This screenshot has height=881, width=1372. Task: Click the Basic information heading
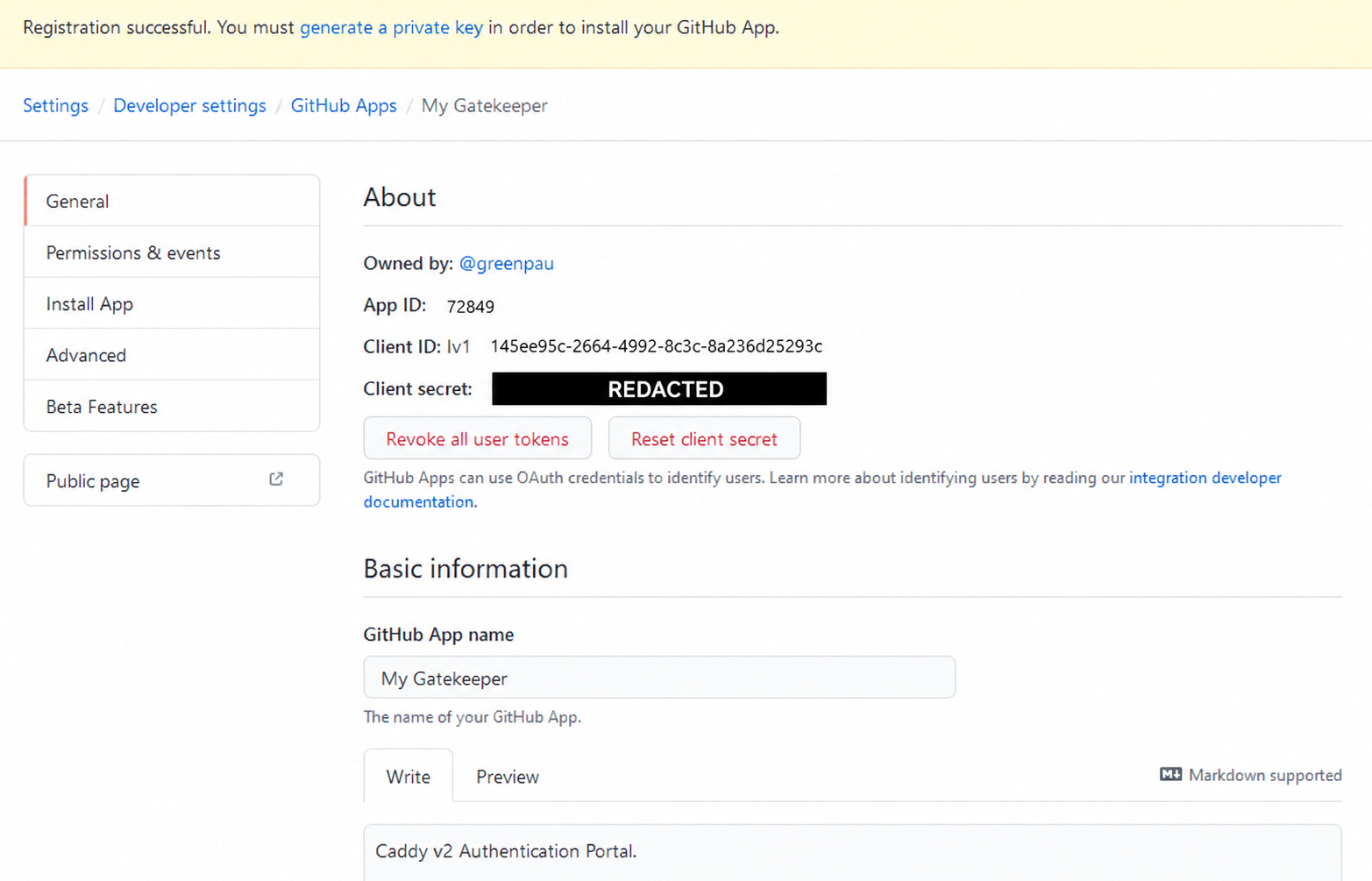pos(466,568)
